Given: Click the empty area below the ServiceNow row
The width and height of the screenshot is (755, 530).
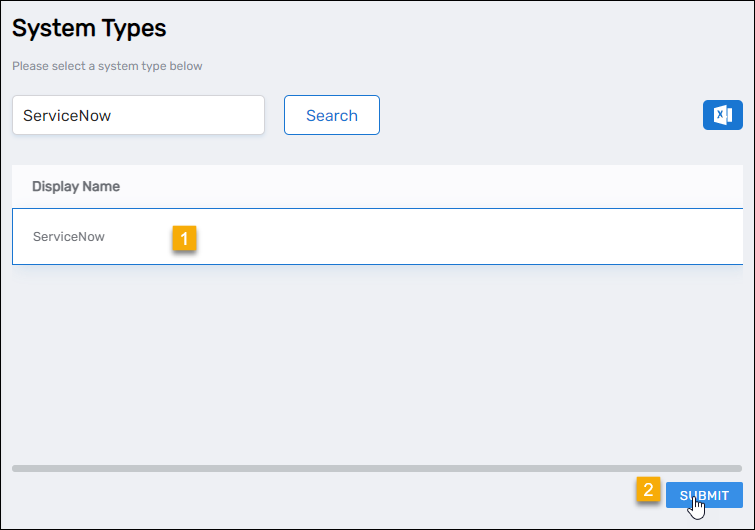Looking at the screenshot, I should click(377, 360).
